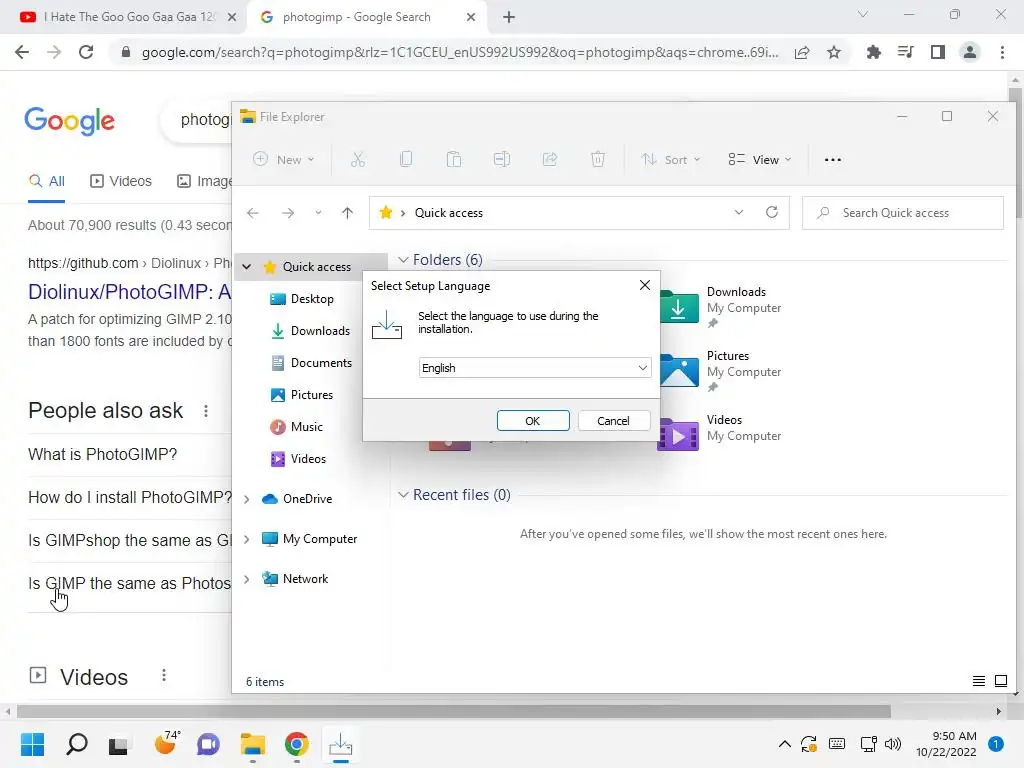The image size is (1024, 768).
Task: Expand How do I install PhotoGIMP? question
Action: [x=129, y=498]
